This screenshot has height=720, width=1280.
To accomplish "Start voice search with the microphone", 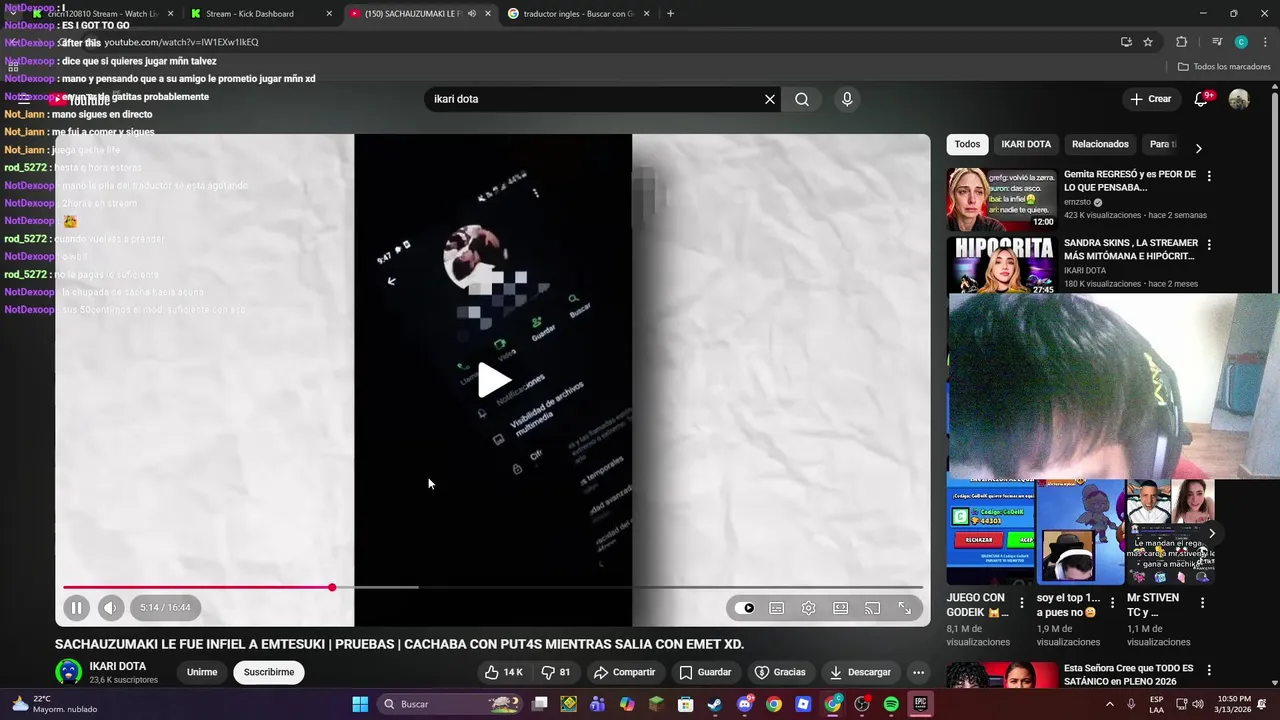I will [x=847, y=99].
